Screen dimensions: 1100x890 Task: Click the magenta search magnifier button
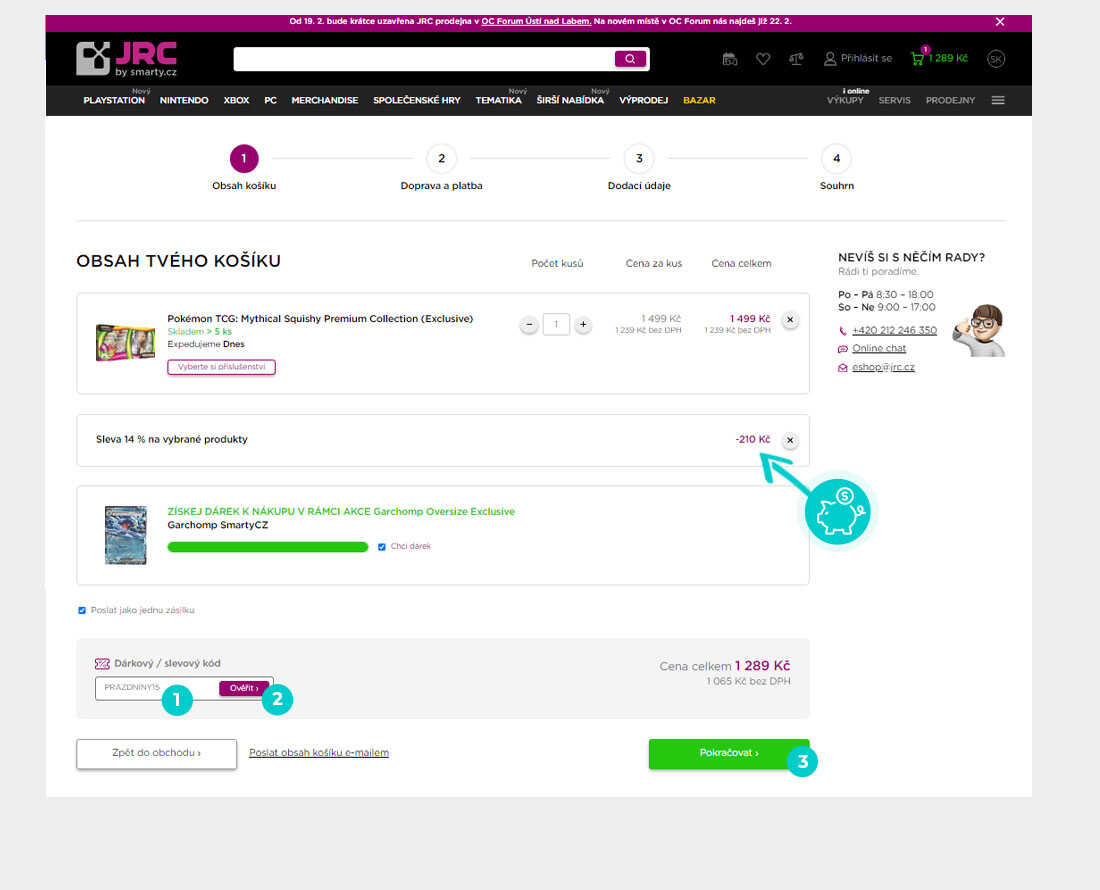(630, 59)
